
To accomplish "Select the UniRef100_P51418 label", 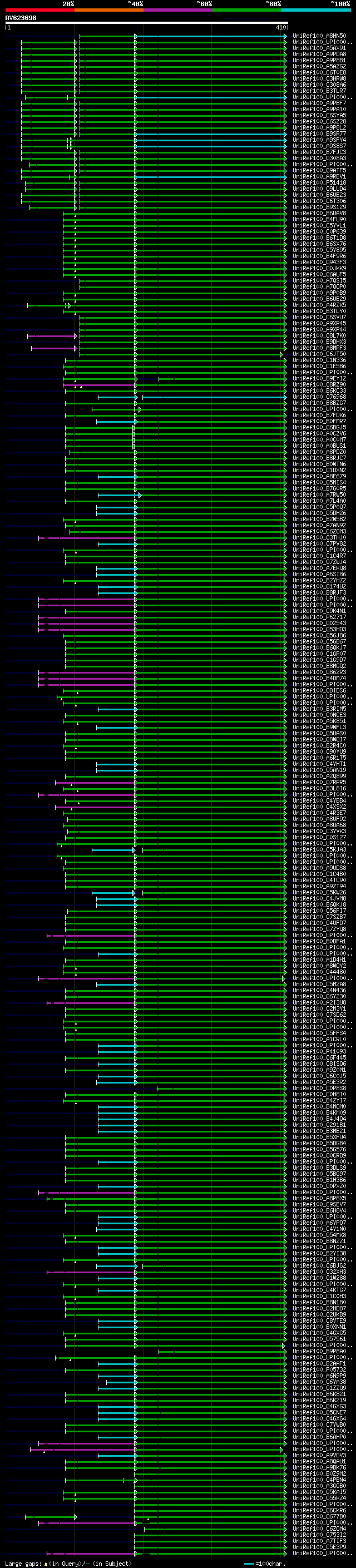I will [319, 182].
